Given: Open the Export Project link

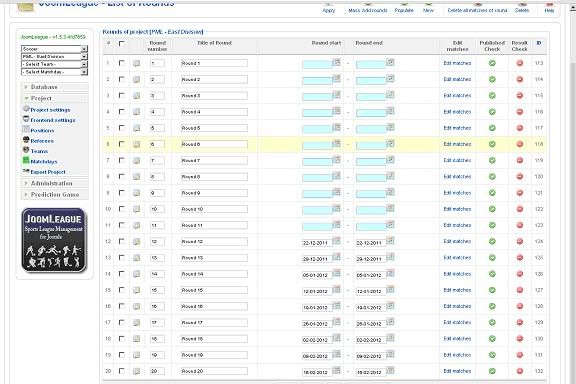Looking at the screenshot, I should tap(48, 172).
